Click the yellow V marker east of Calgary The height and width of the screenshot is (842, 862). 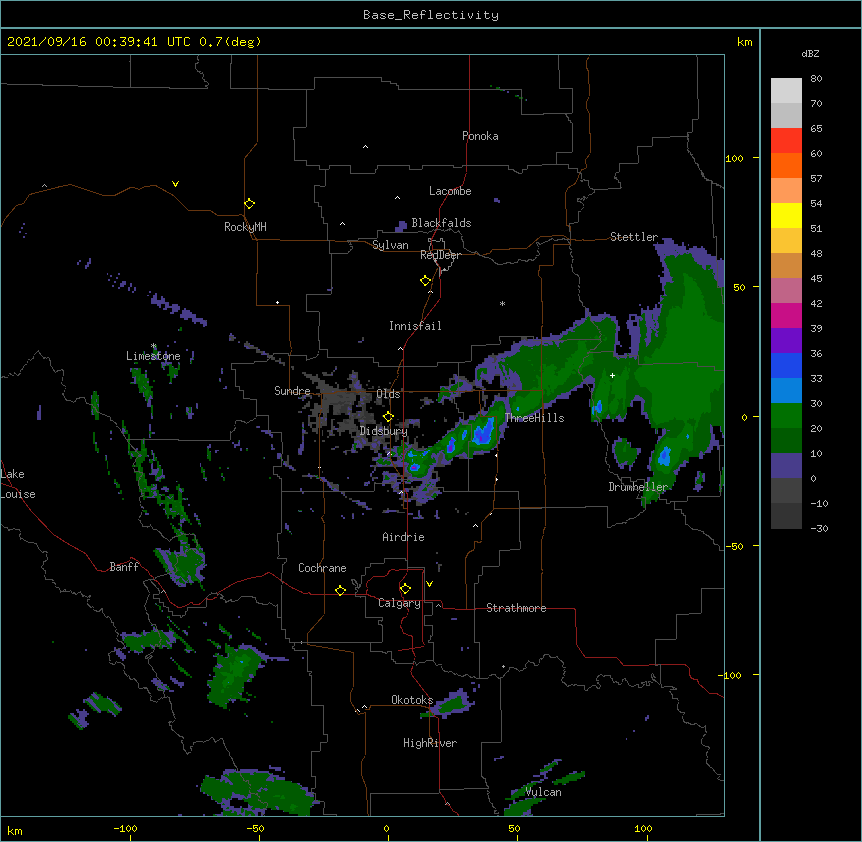coord(429,584)
